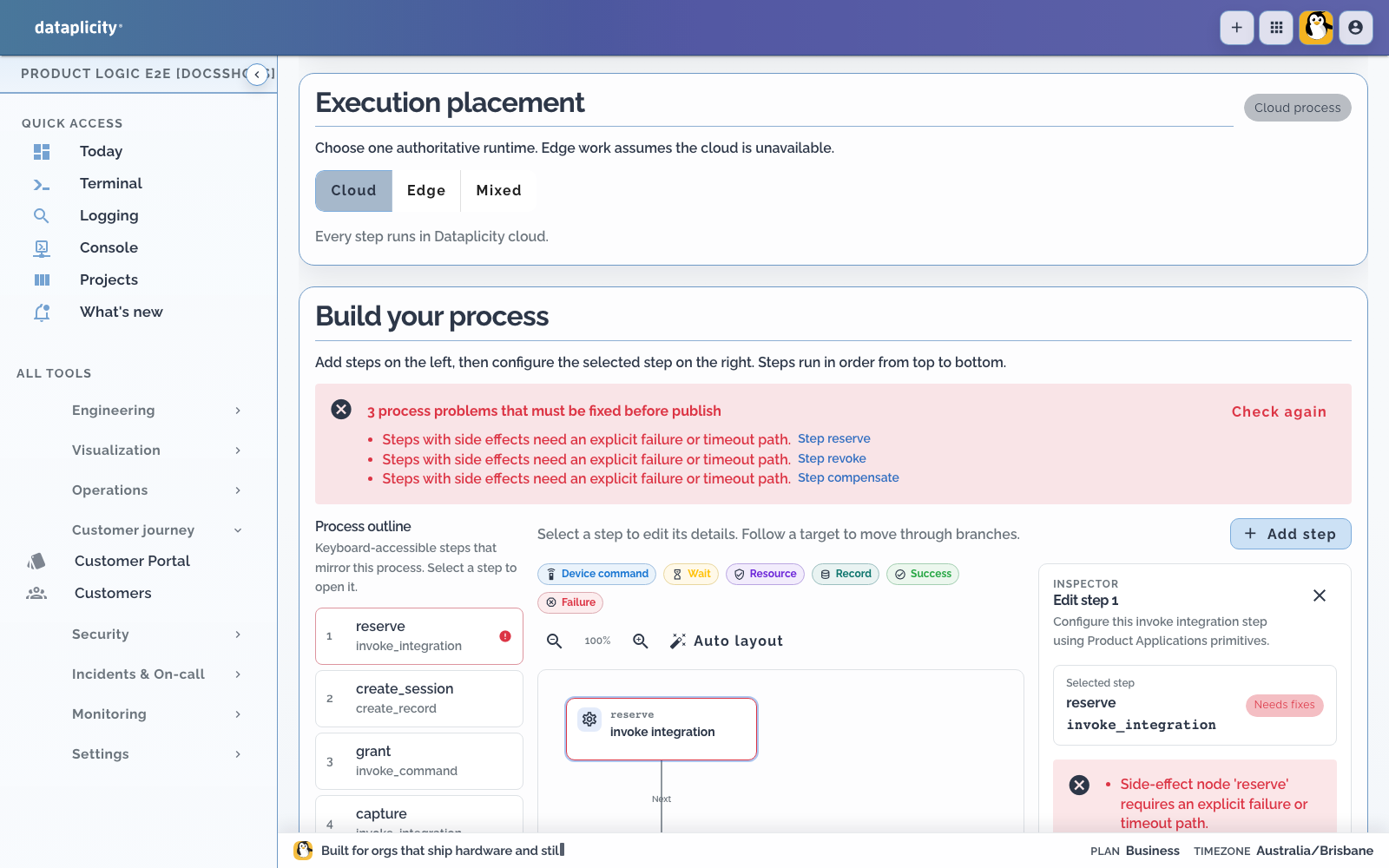Click the zoom out magnifier icon
The width and height of the screenshot is (1389, 868).
[554, 641]
